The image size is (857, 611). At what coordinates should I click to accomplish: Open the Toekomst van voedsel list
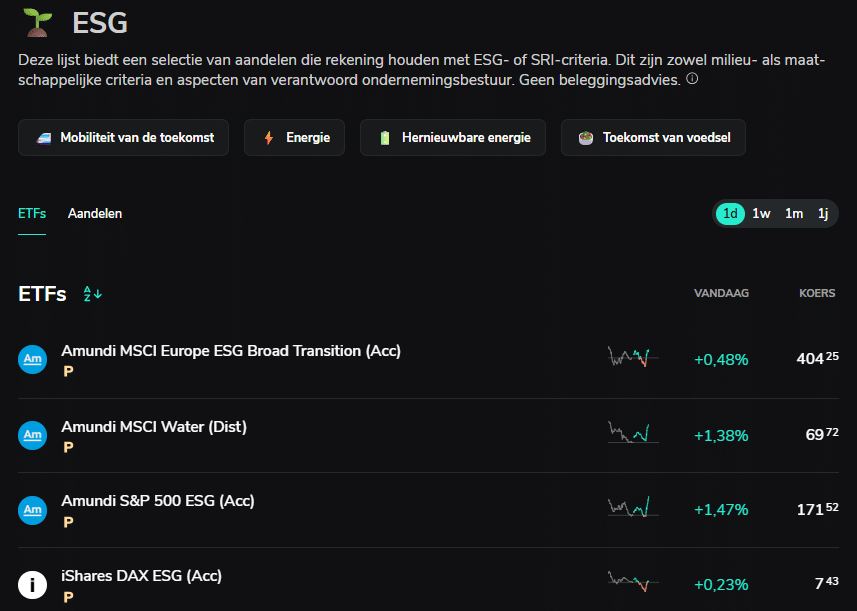click(x=653, y=138)
